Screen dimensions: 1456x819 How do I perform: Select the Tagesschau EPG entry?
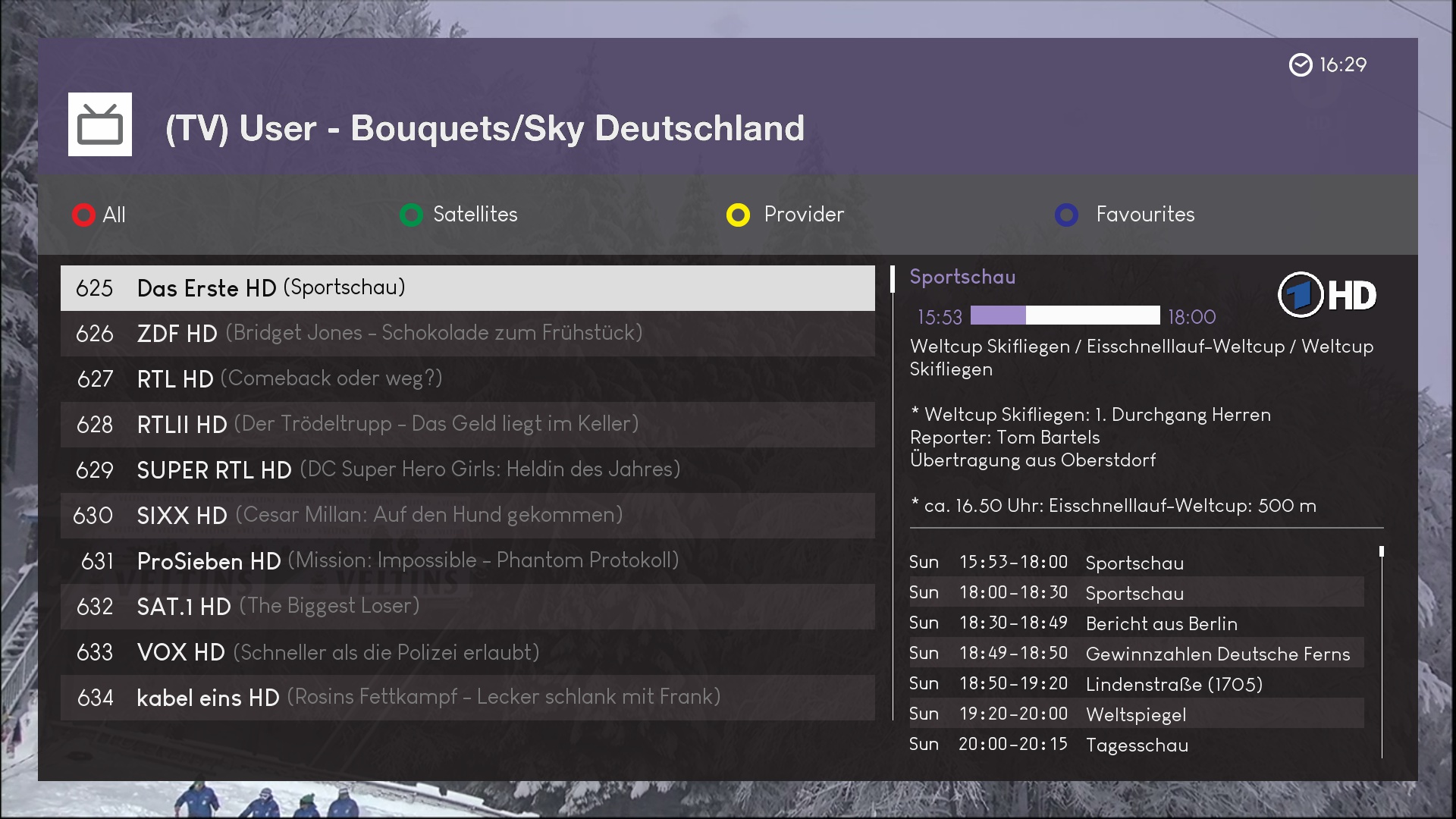[x=1137, y=744]
